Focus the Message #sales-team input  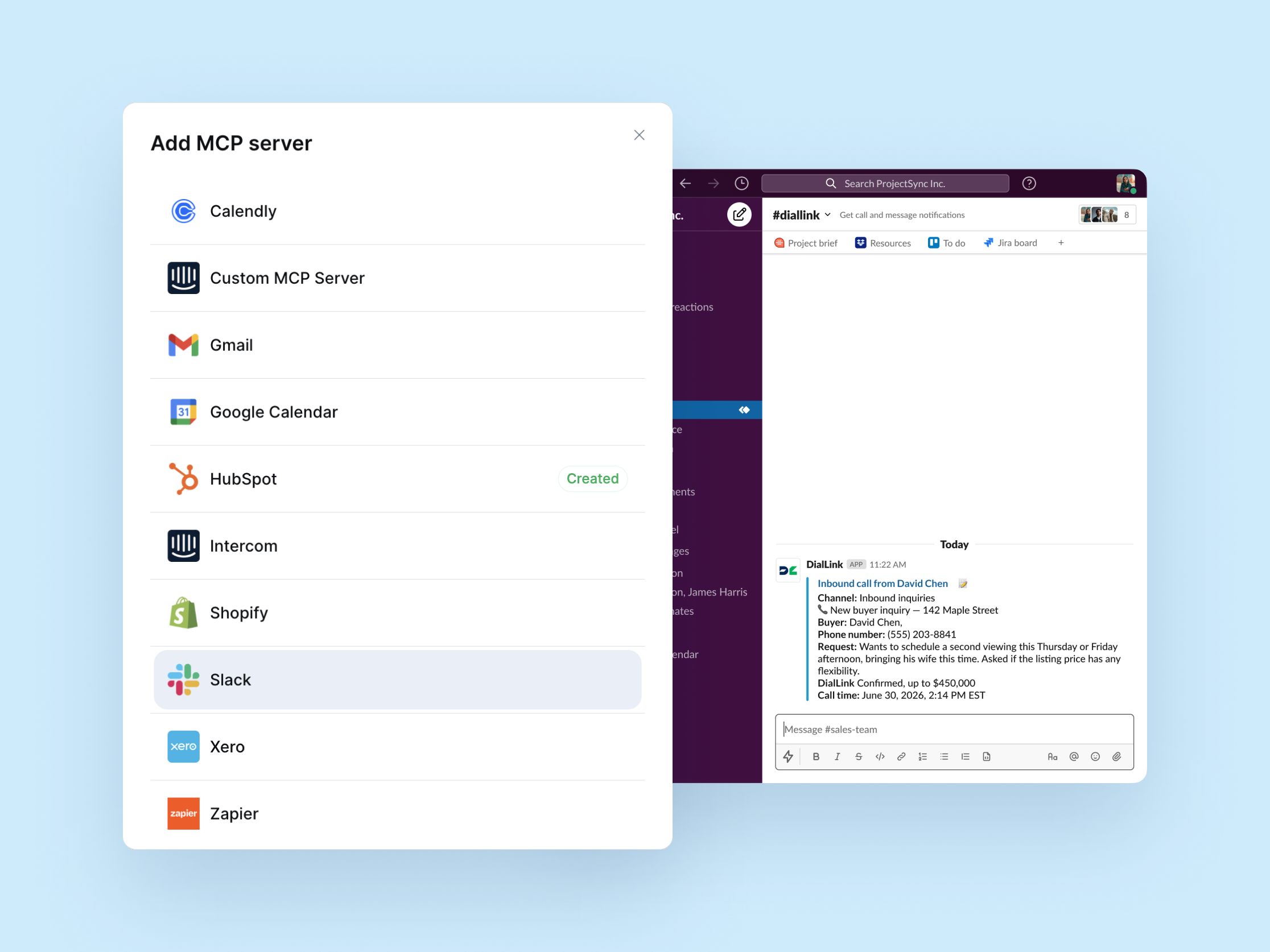pos(954,729)
